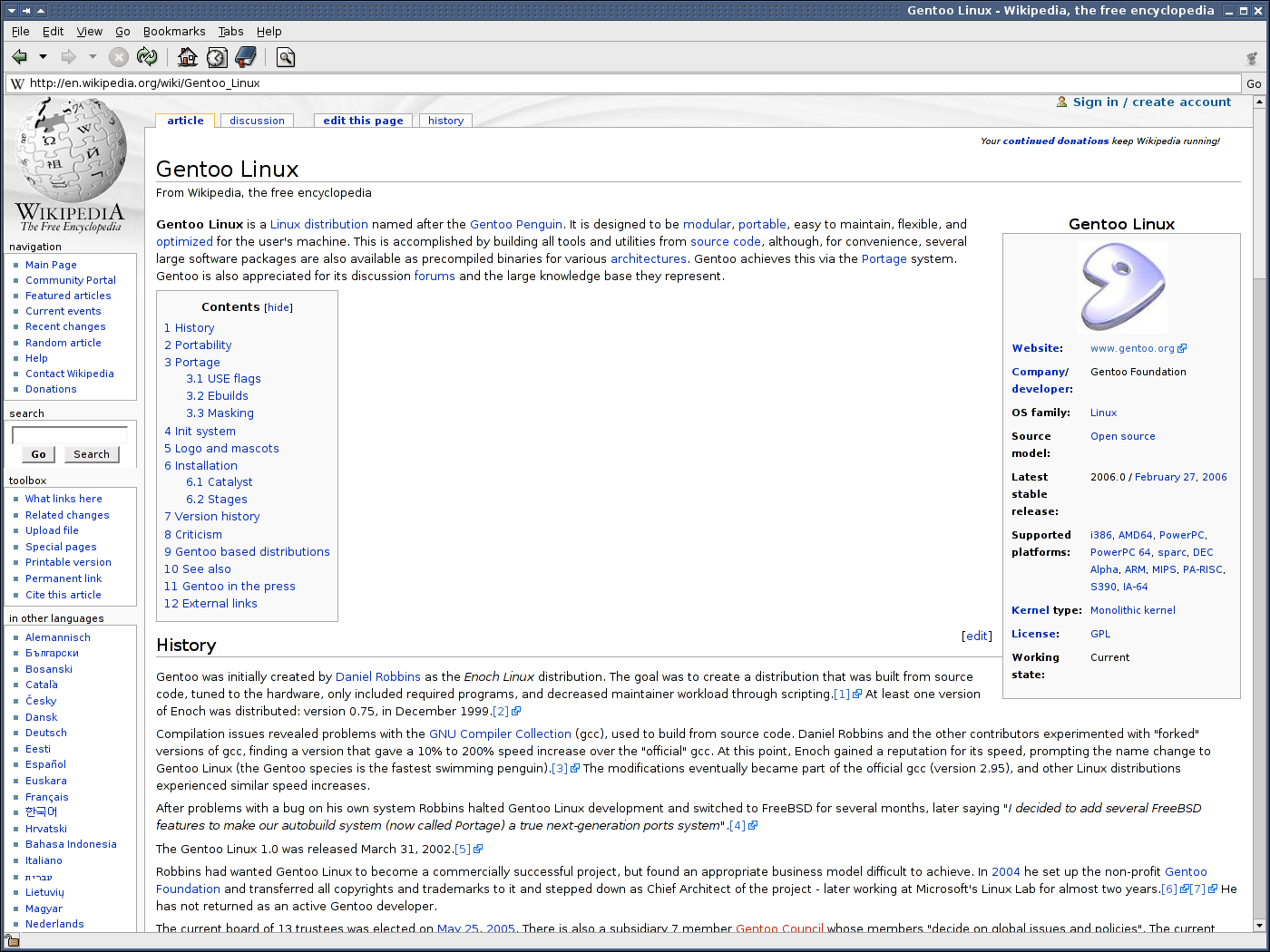Open the File menu
The image size is (1270, 952).
tap(20, 32)
